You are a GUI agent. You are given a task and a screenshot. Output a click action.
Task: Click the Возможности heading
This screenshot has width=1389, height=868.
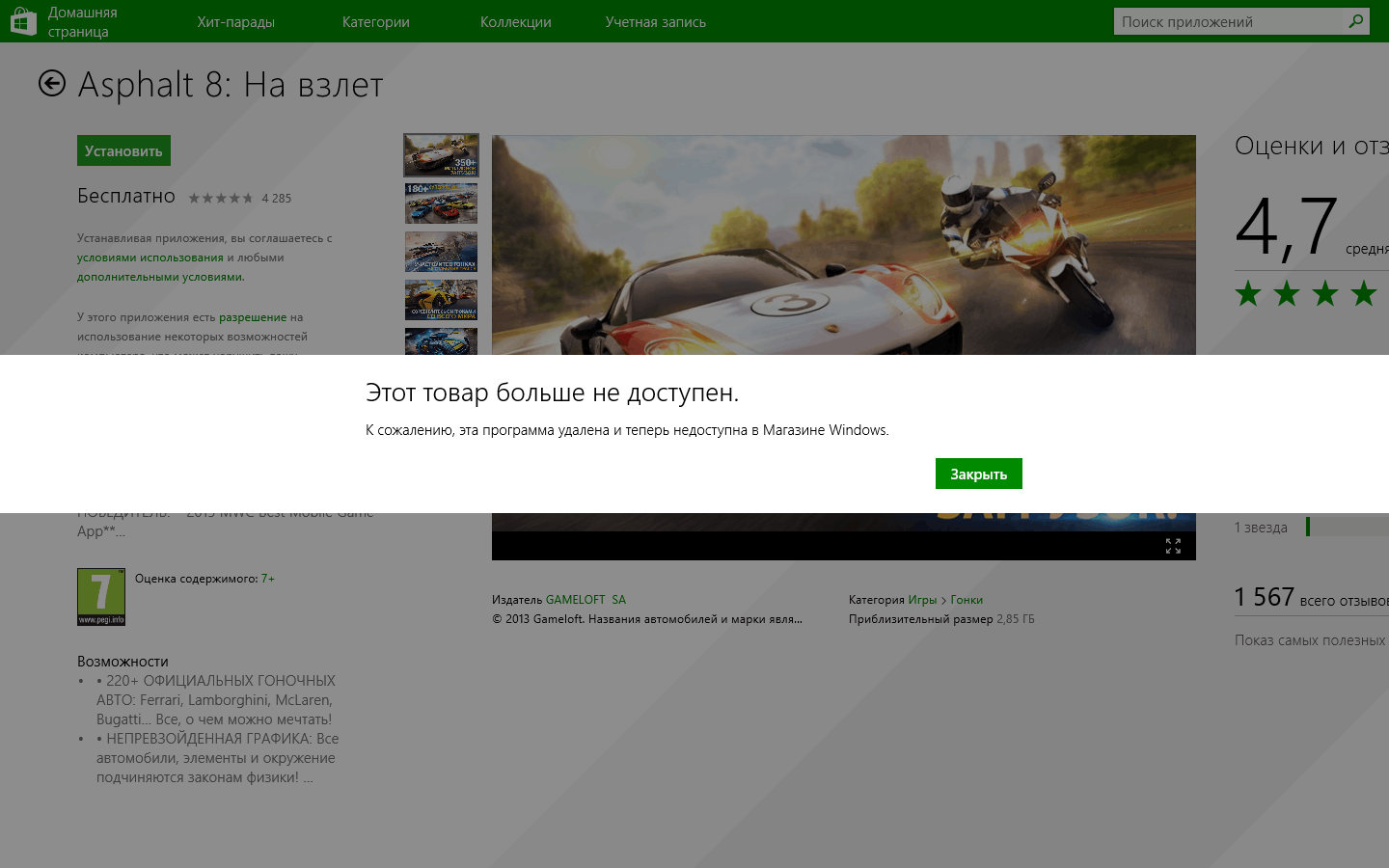(x=123, y=662)
